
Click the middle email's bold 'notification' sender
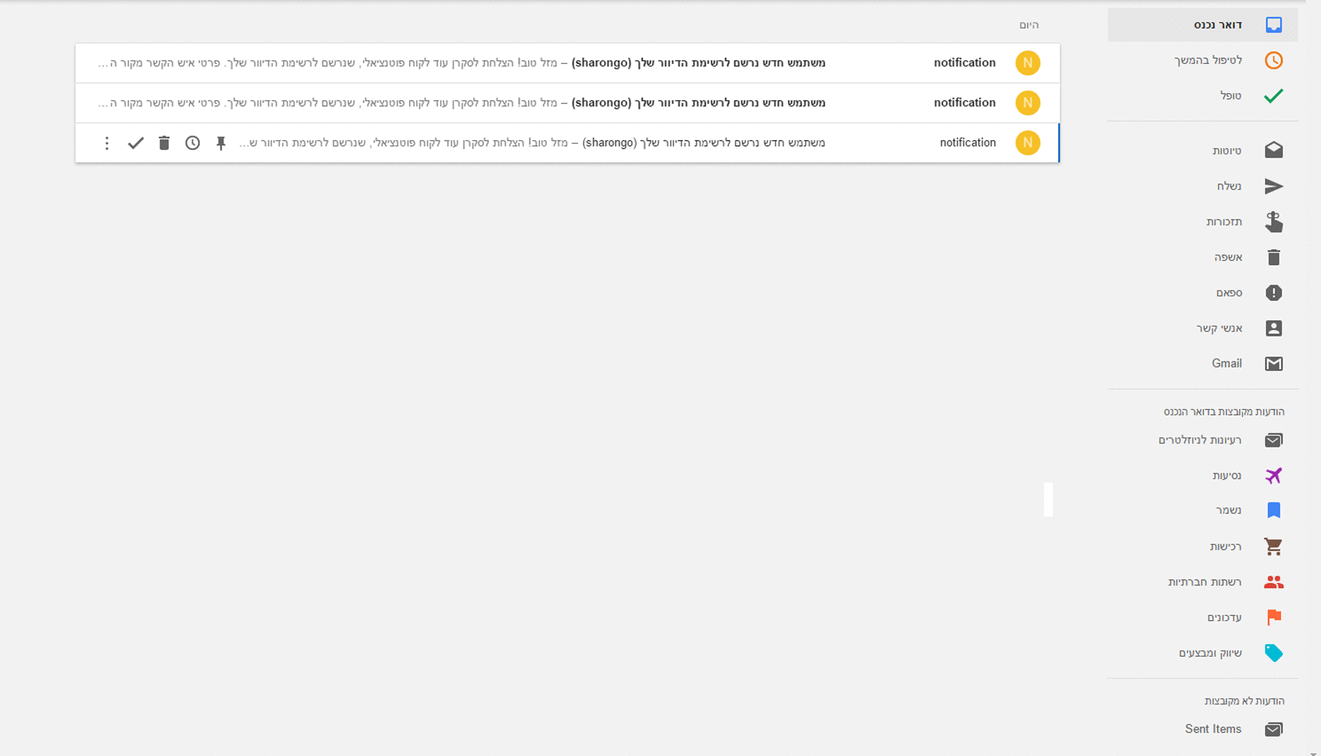(x=964, y=103)
